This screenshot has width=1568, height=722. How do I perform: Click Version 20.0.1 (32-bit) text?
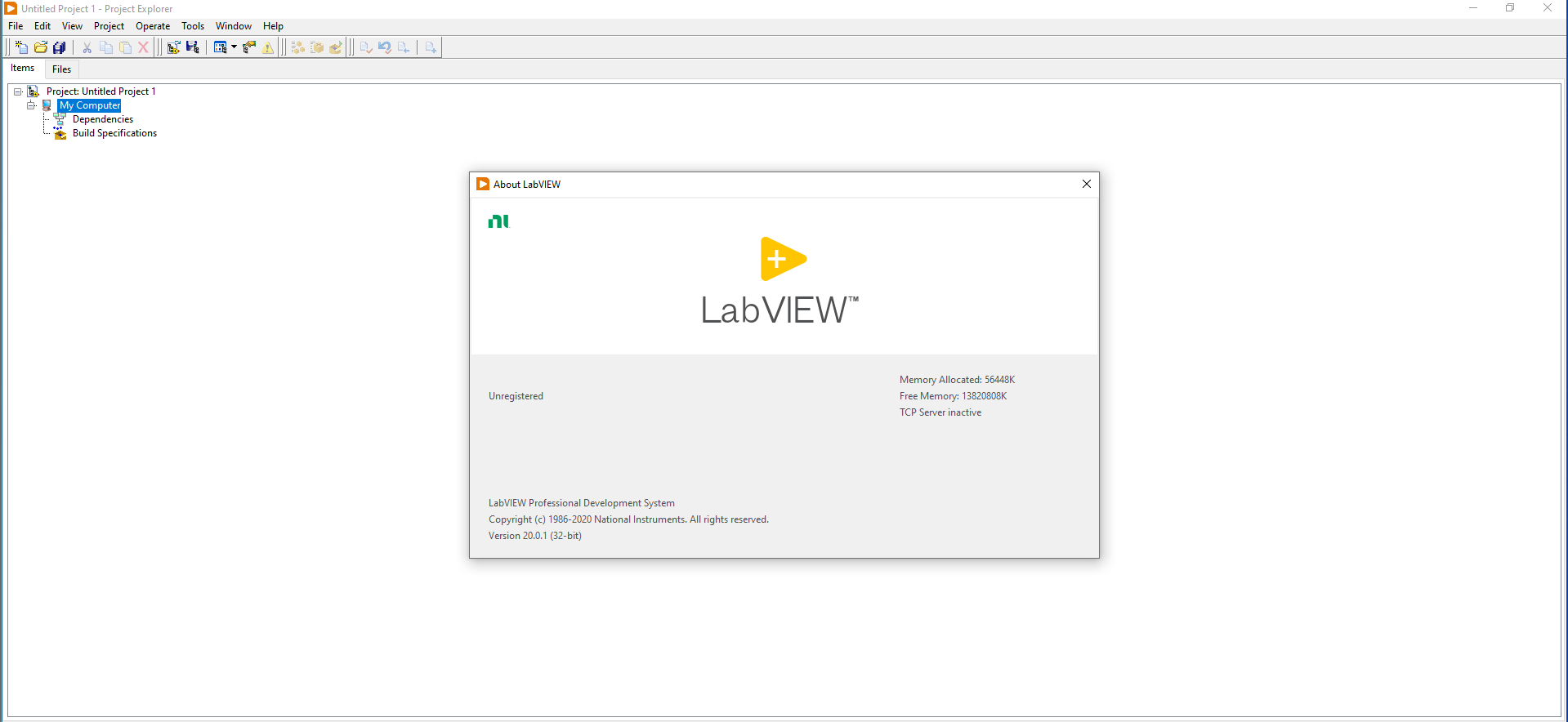pyautogui.click(x=535, y=536)
